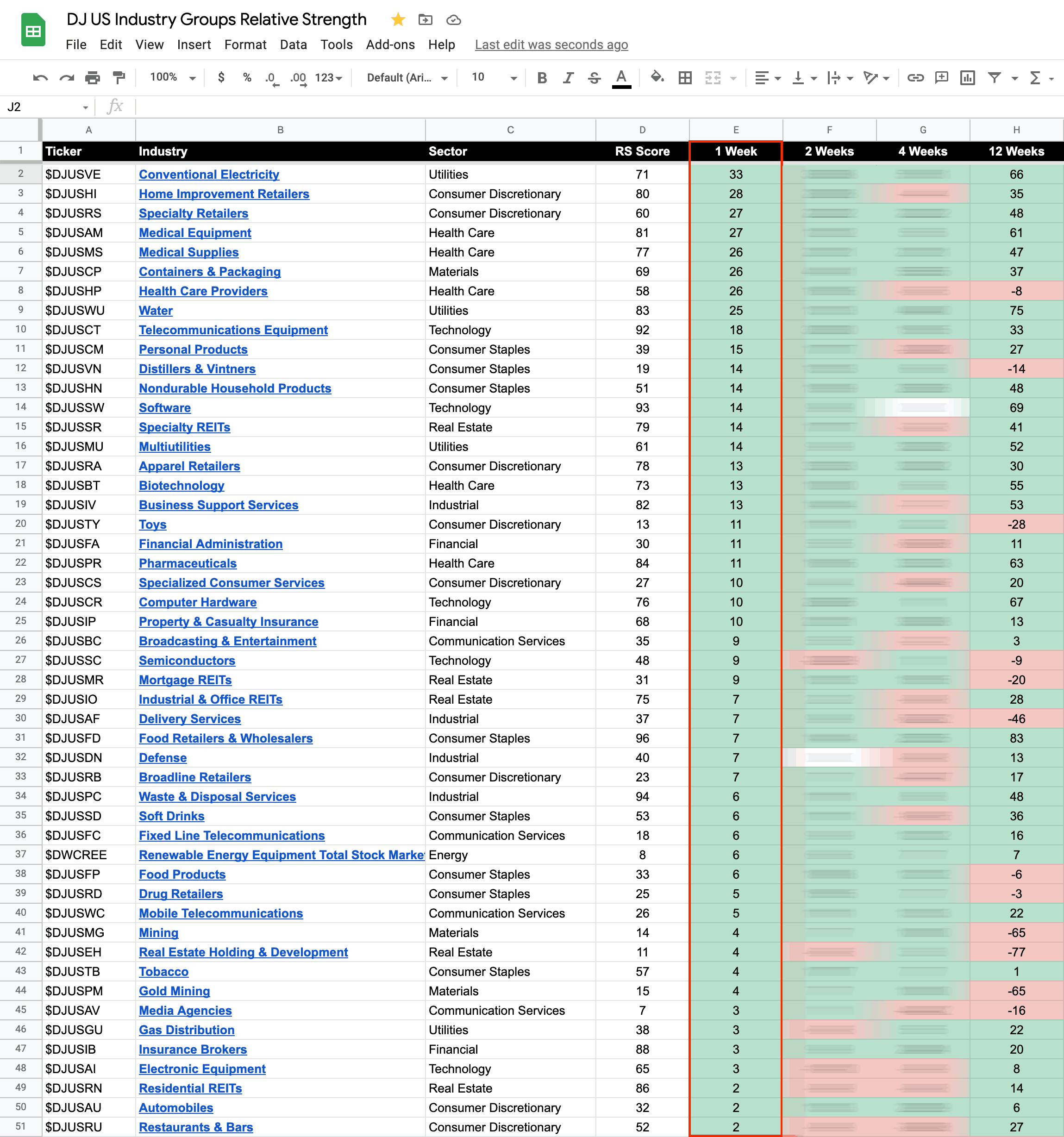Image resolution: width=1064 pixels, height=1137 pixels.
Task: Open Restaurants & Bars link
Action: tap(196, 1127)
